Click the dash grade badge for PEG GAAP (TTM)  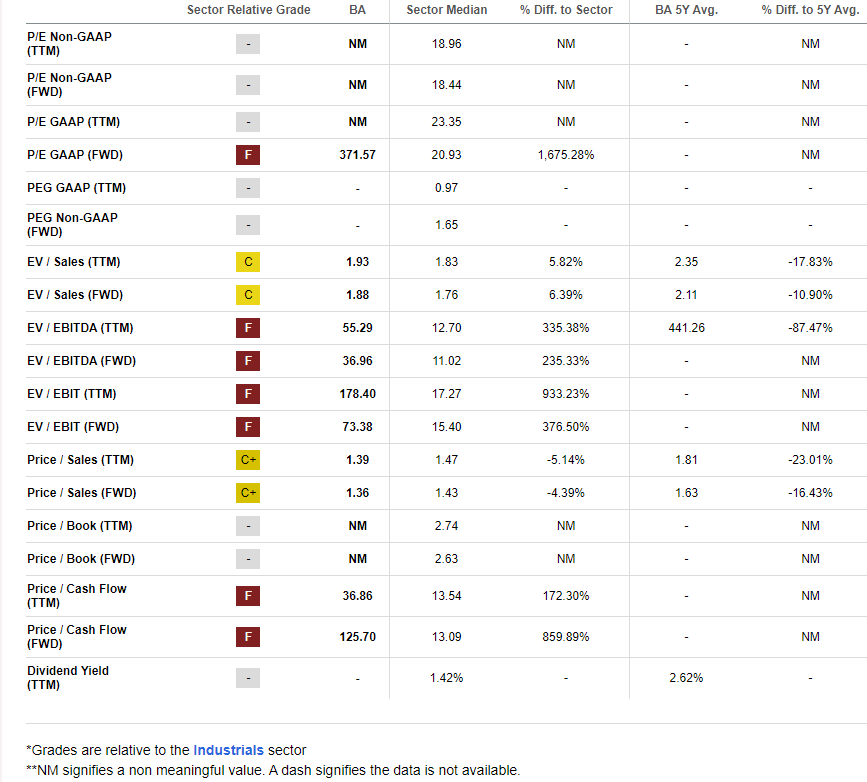point(248,188)
